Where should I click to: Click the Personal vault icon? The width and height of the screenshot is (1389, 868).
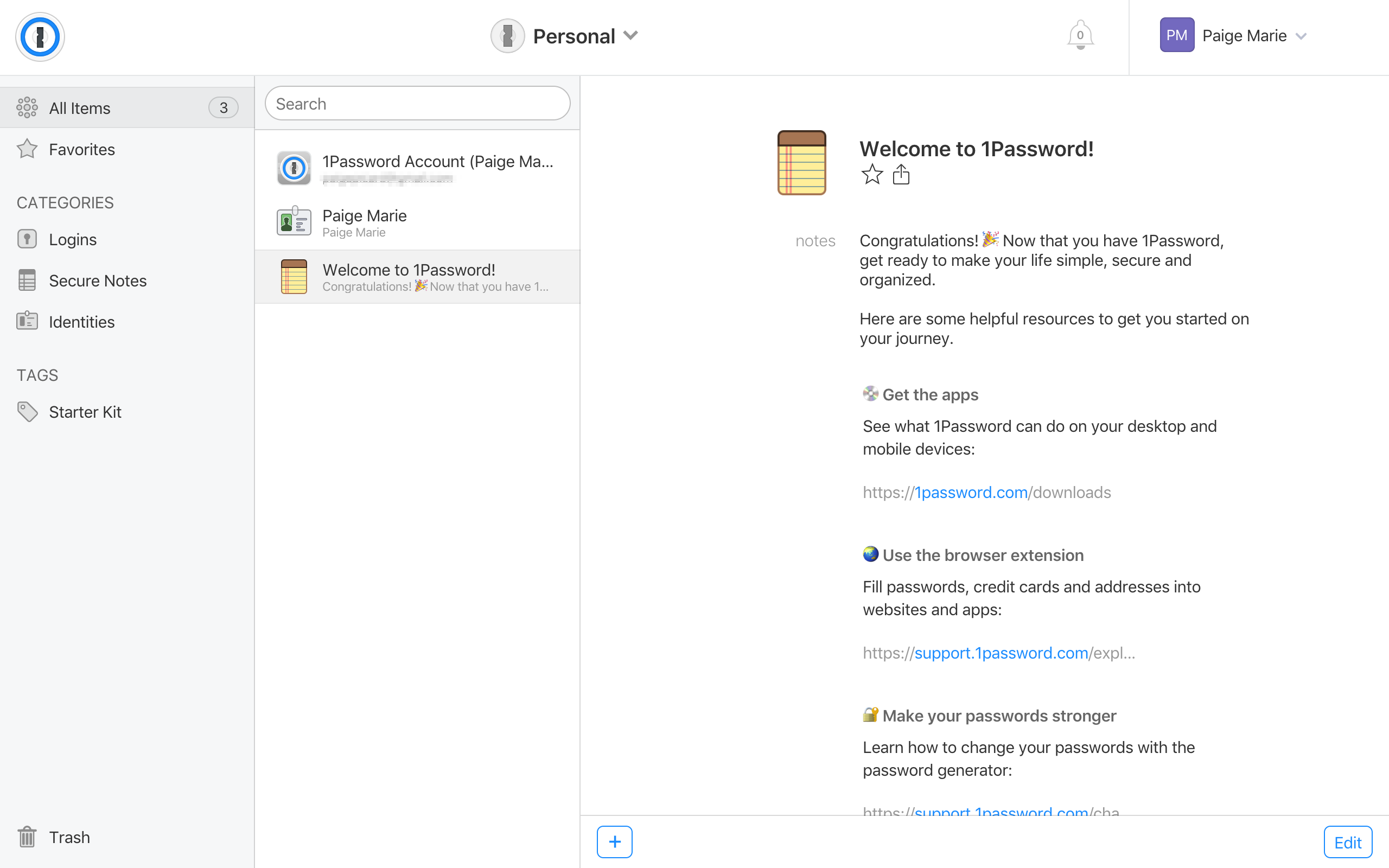tap(507, 36)
